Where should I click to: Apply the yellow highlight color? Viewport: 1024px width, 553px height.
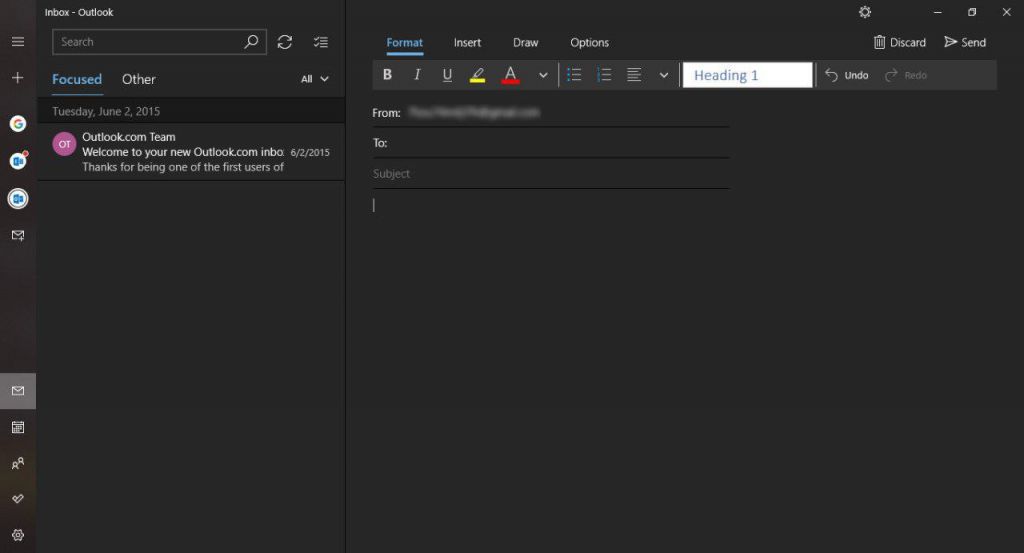coord(477,75)
